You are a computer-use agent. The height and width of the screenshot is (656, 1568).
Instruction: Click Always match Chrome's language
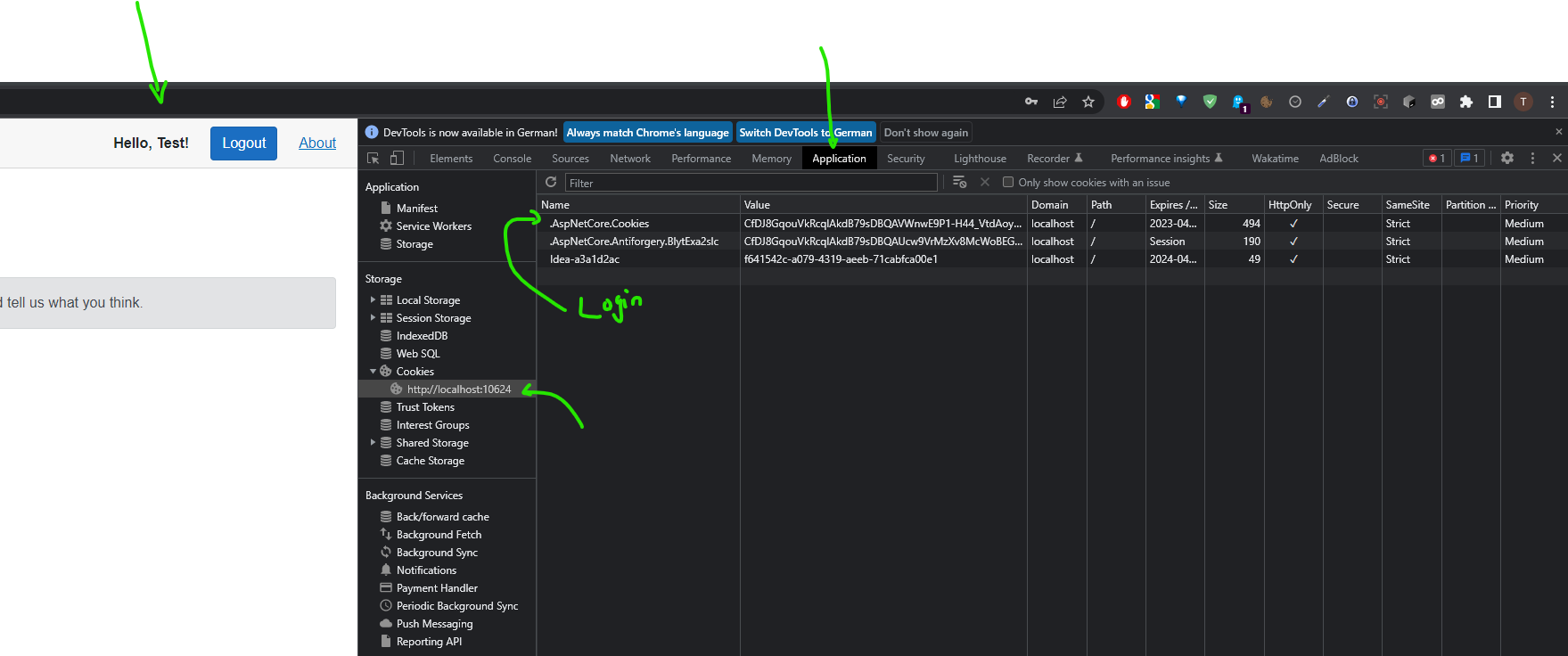648,133
